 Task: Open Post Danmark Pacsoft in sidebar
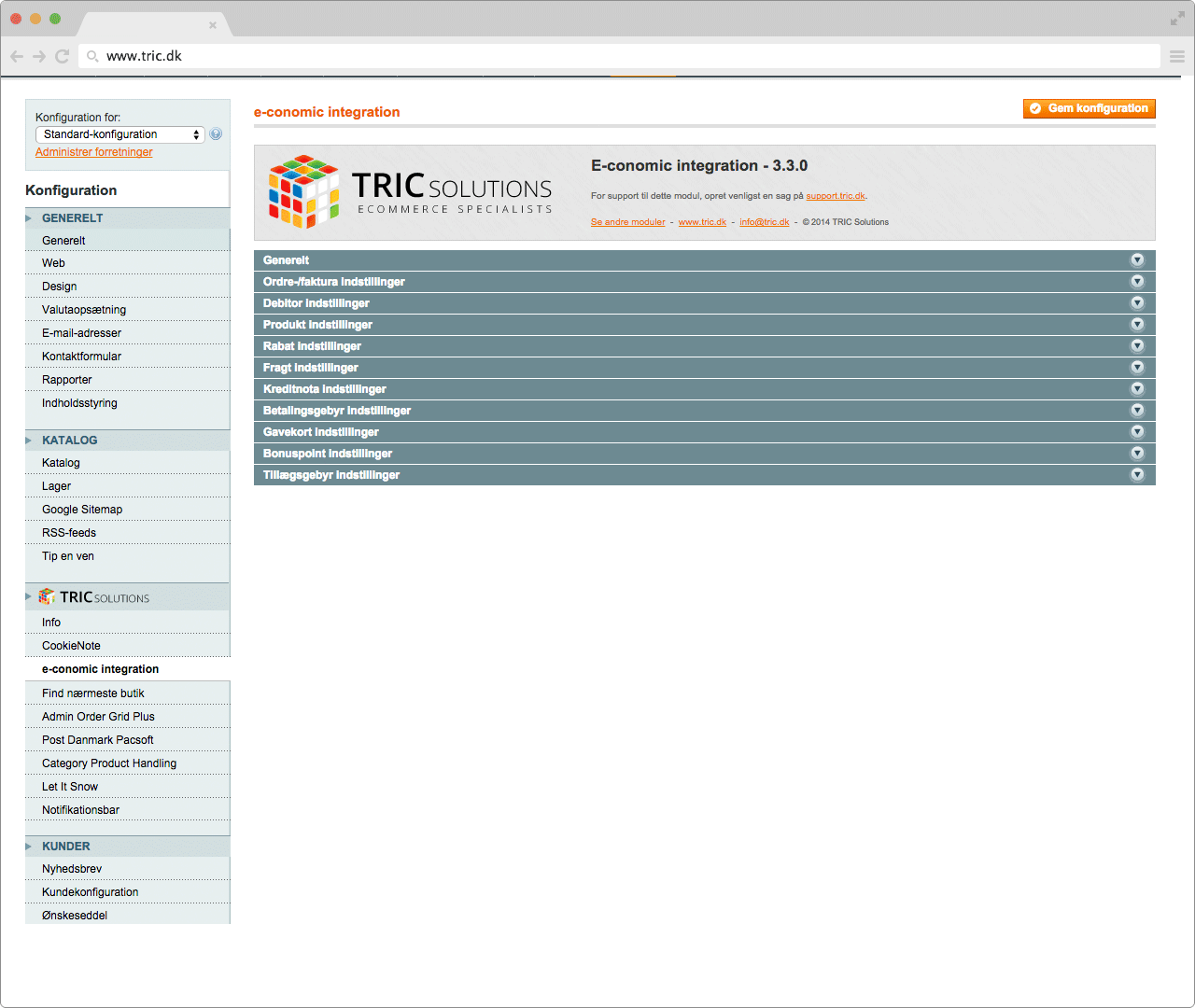(127, 740)
